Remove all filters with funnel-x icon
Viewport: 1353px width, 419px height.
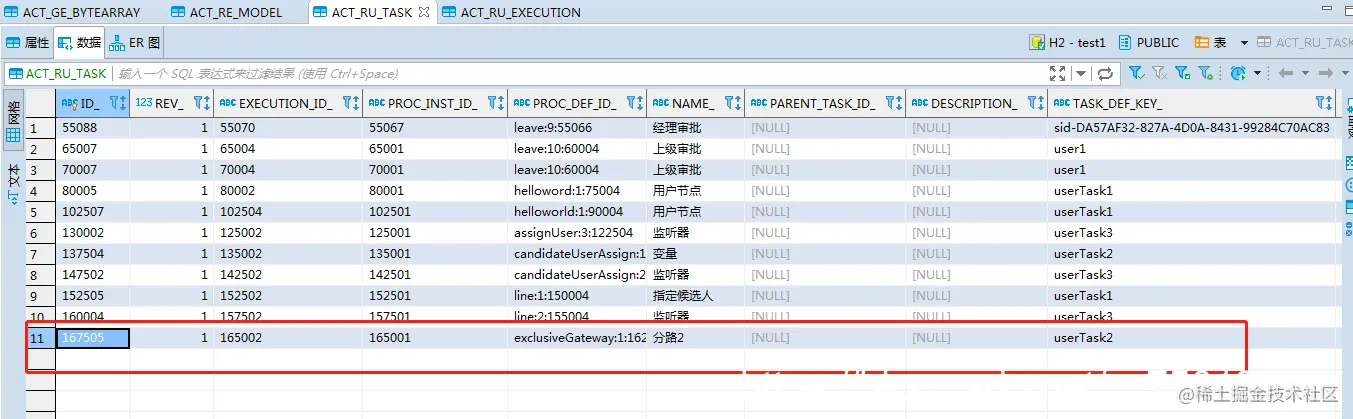point(1159,73)
